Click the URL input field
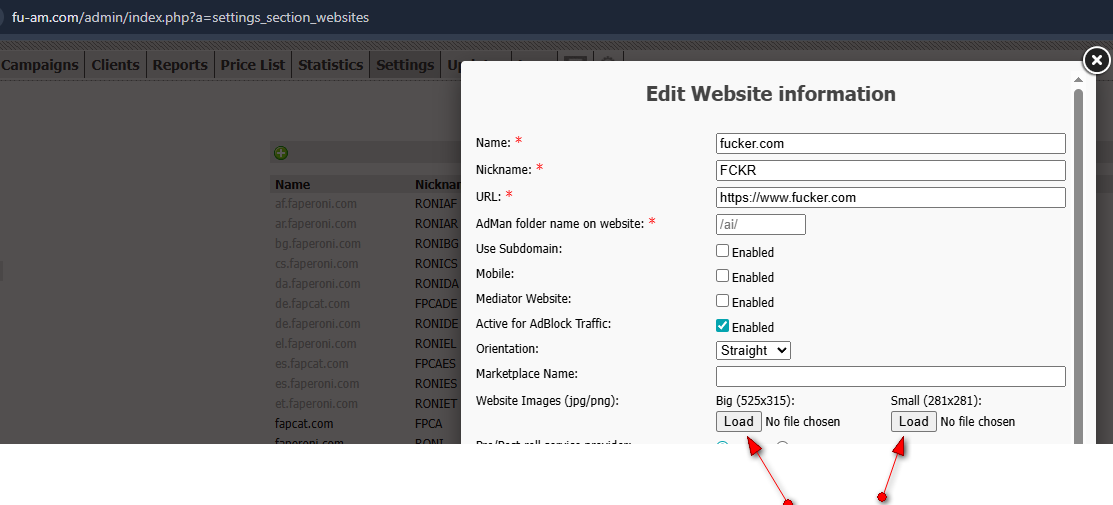 click(890, 197)
